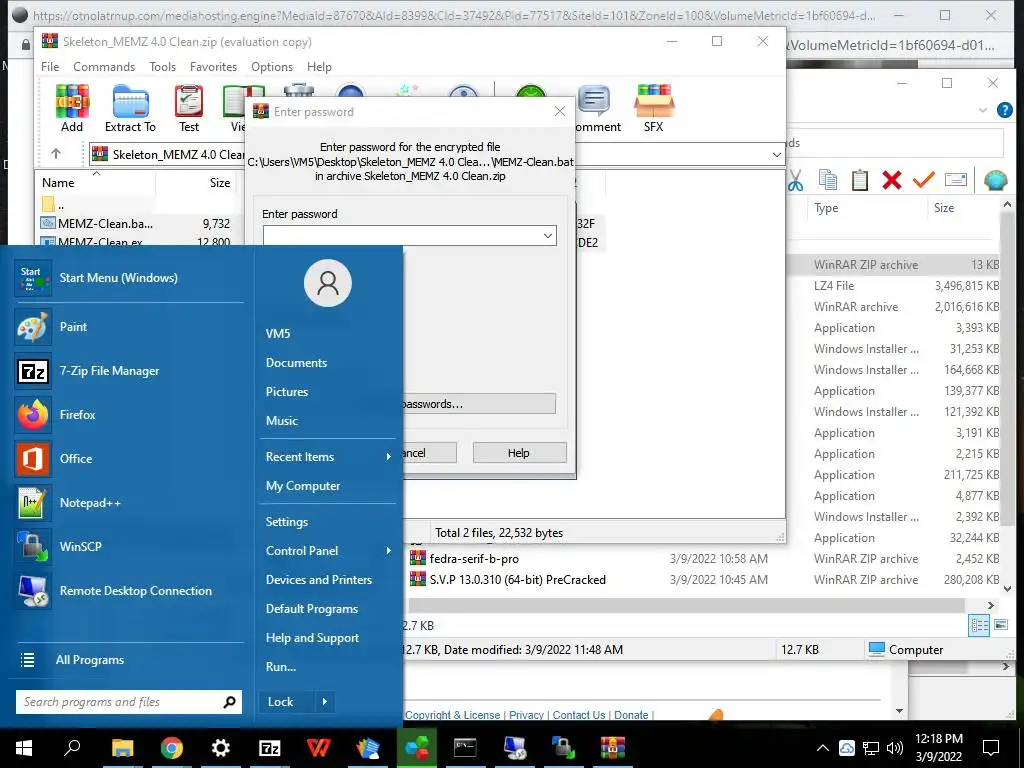Click the volume speaker tray icon
1024x768 pixels.
tap(895, 748)
